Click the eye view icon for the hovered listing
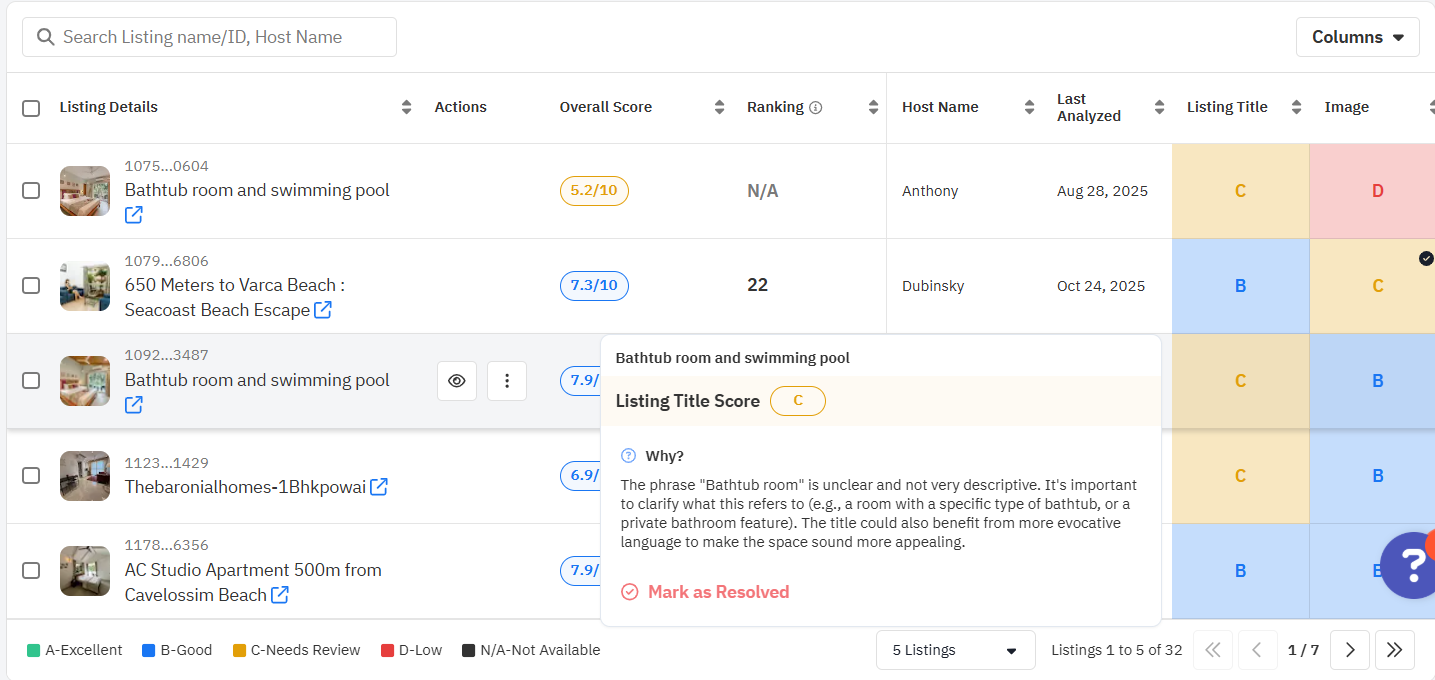The image size is (1435, 680). point(457,381)
